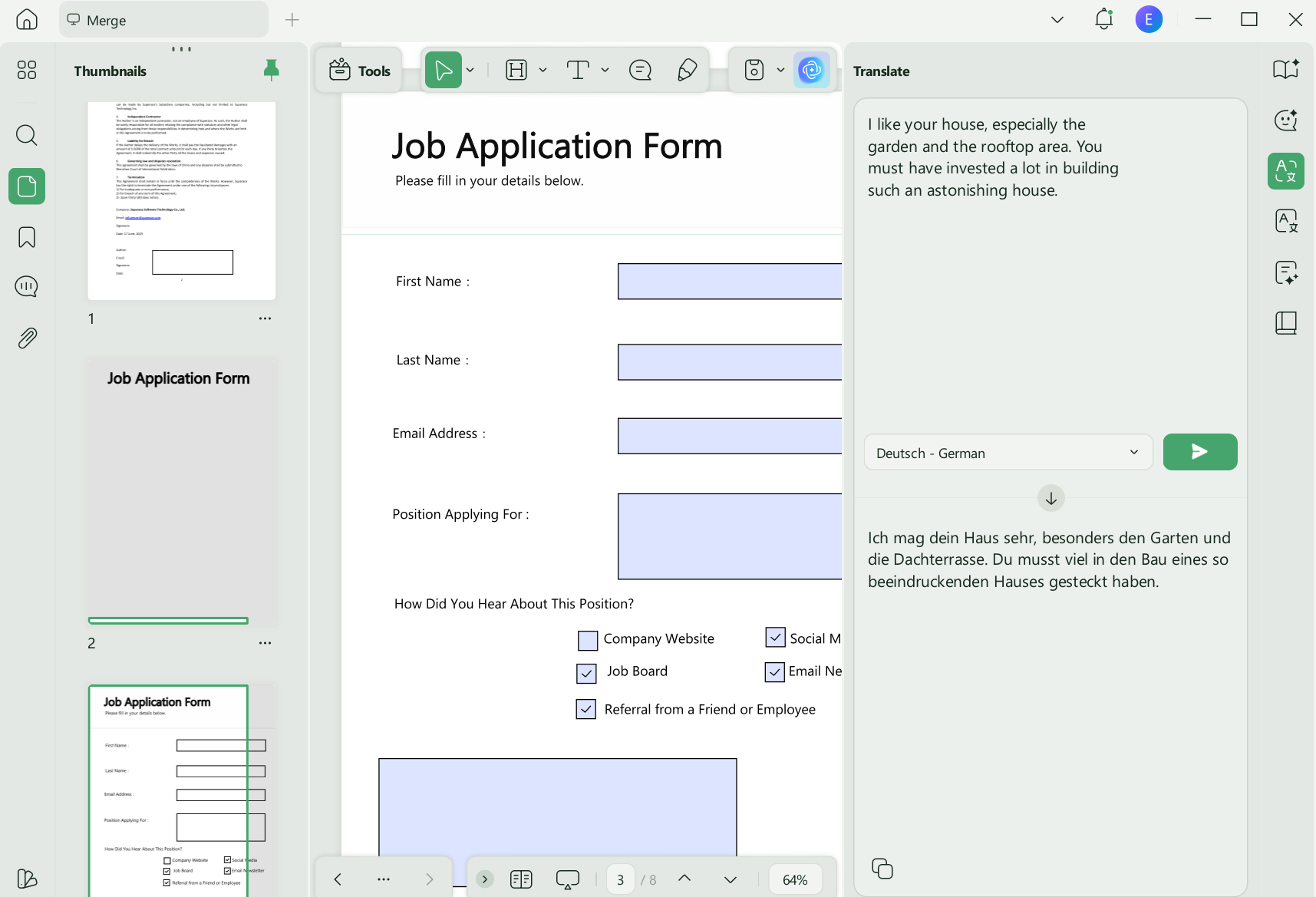Expand the tab list chevron
The height and width of the screenshot is (897, 1316).
coord(1057,20)
